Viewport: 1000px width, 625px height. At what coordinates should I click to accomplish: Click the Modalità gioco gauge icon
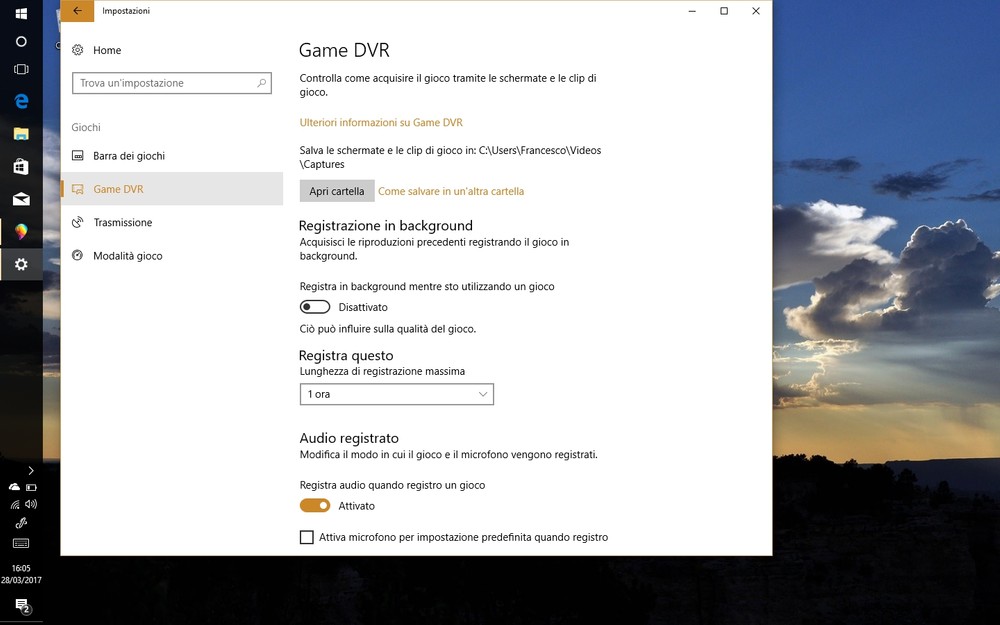point(78,255)
